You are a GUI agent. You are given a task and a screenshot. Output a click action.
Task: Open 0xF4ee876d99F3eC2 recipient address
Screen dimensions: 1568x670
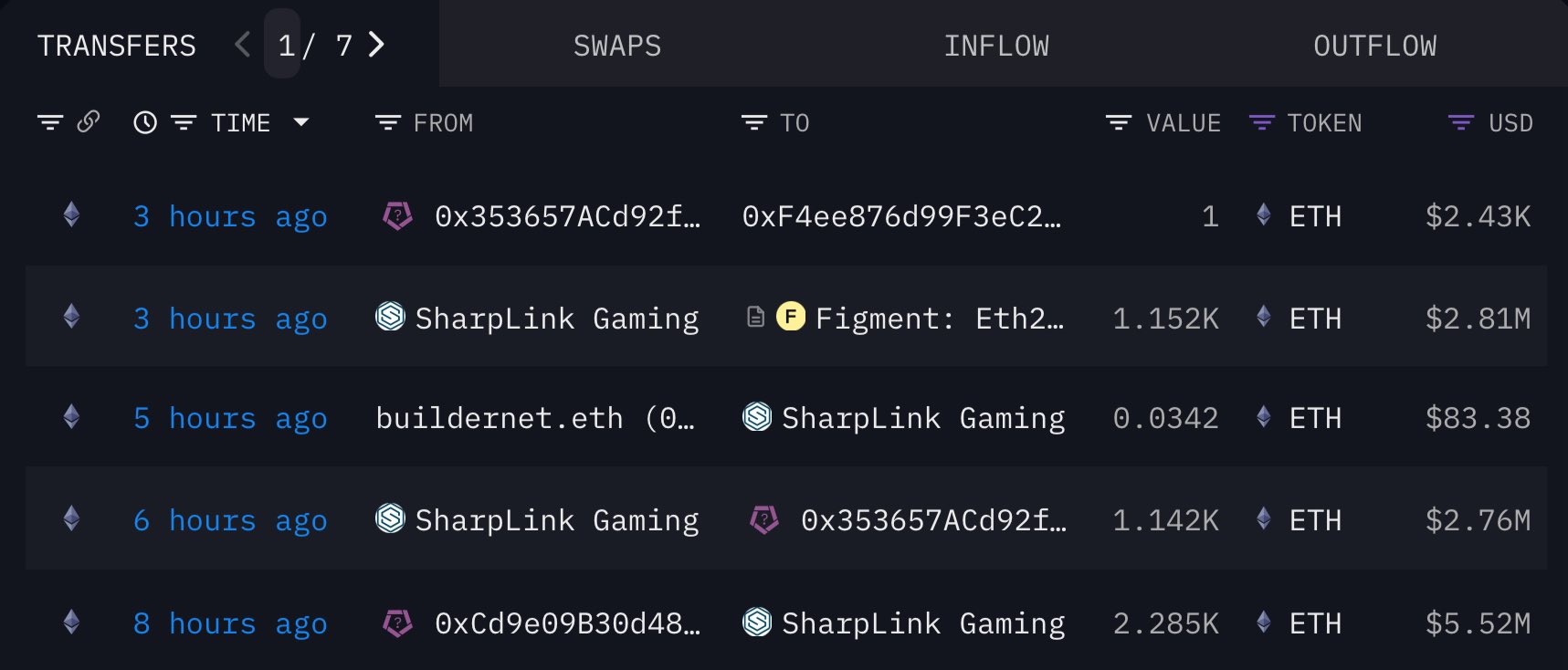point(901,216)
